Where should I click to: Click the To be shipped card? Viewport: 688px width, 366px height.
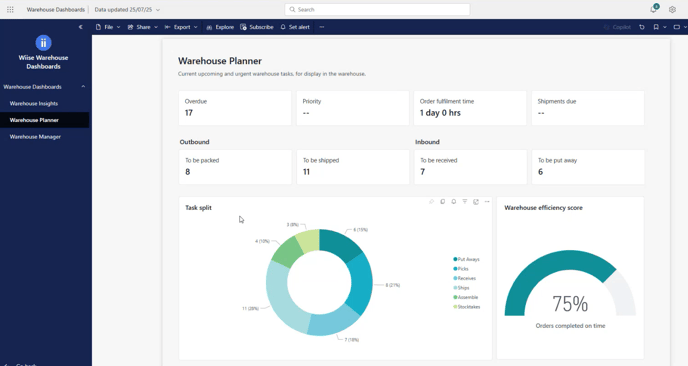coord(353,167)
